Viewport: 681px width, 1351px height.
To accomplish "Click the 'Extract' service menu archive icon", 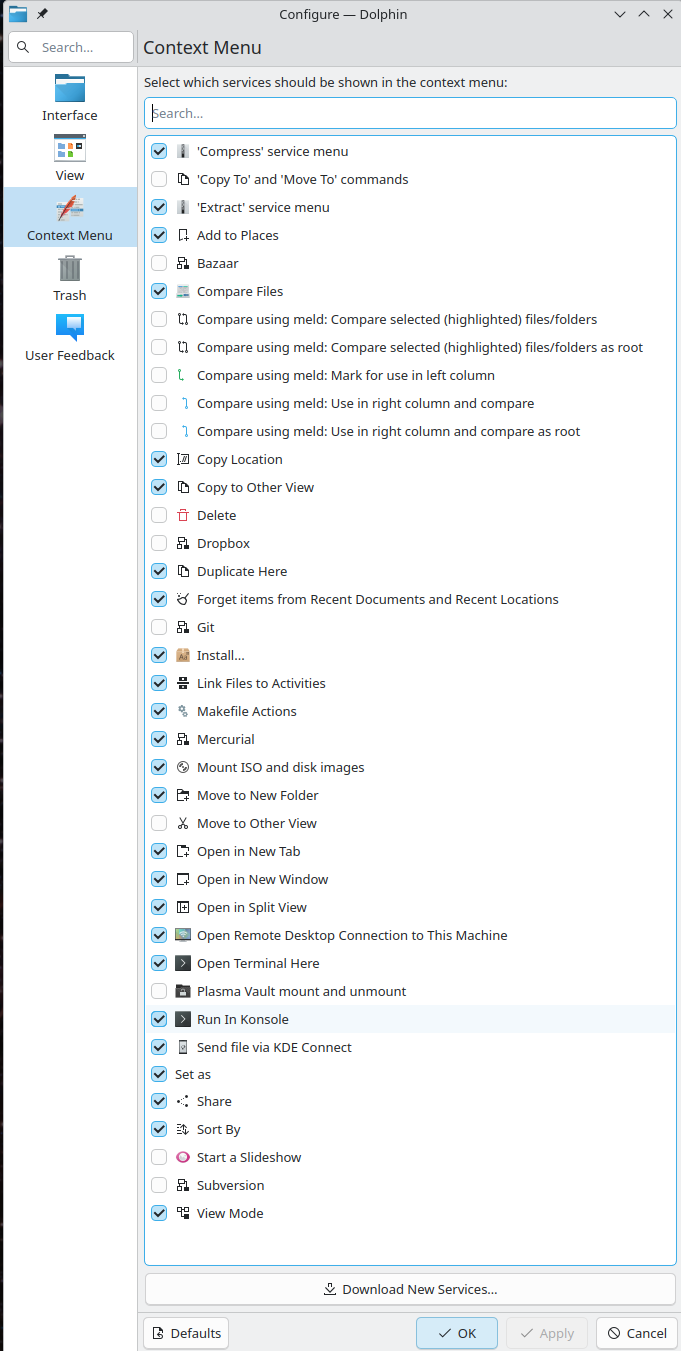I will click(183, 208).
